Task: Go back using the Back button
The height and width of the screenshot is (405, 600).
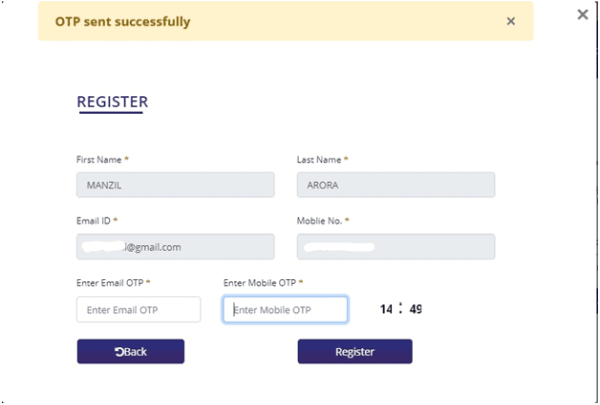Action: coord(131,351)
